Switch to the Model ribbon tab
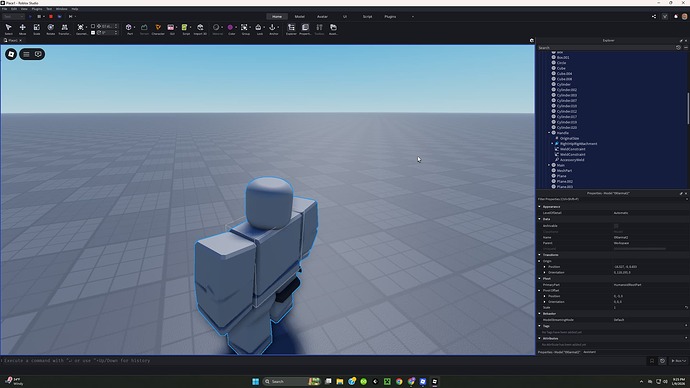 click(300, 17)
